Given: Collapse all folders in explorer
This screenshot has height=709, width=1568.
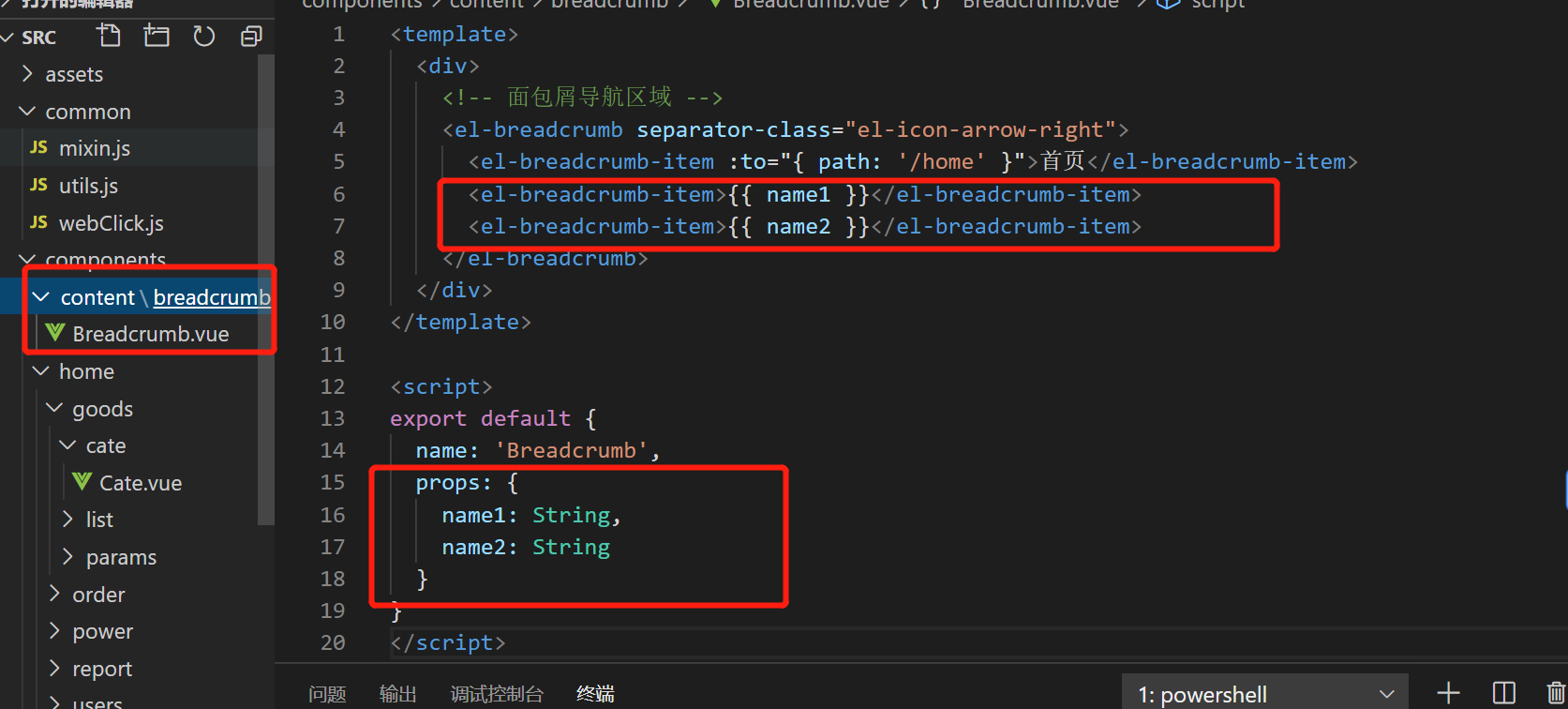Looking at the screenshot, I should pos(251,37).
